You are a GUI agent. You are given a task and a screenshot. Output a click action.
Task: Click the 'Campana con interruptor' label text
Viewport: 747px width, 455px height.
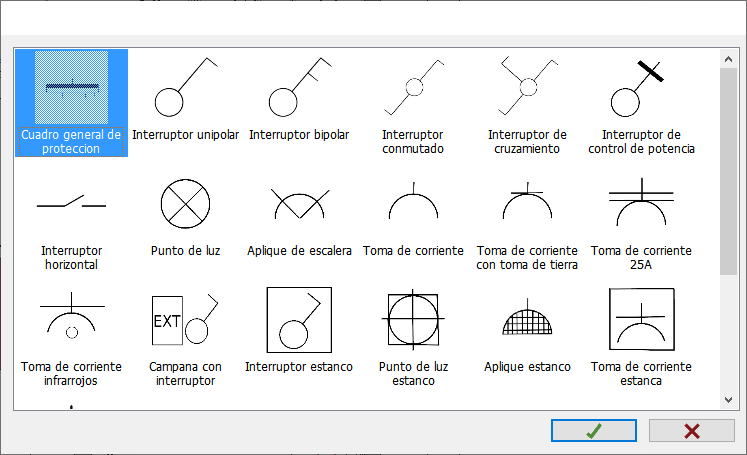click(185, 374)
